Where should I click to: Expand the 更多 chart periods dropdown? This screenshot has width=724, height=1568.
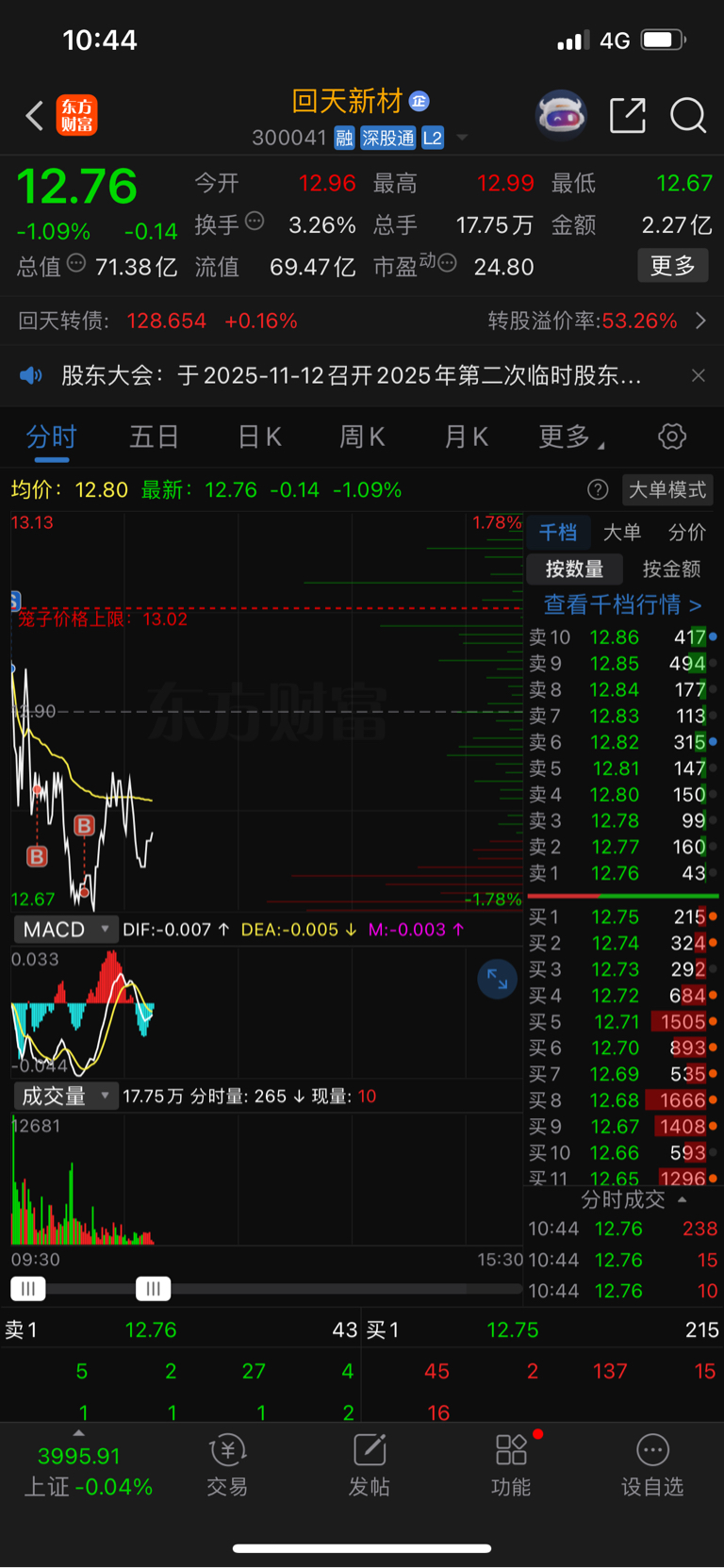(x=571, y=437)
